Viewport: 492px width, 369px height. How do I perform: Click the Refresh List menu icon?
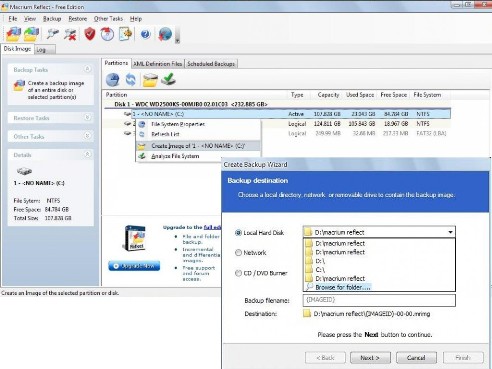coord(142,134)
